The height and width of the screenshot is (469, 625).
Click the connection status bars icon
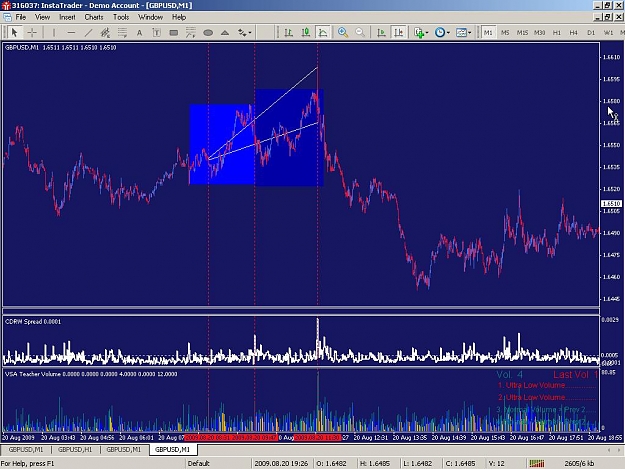pos(537,463)
